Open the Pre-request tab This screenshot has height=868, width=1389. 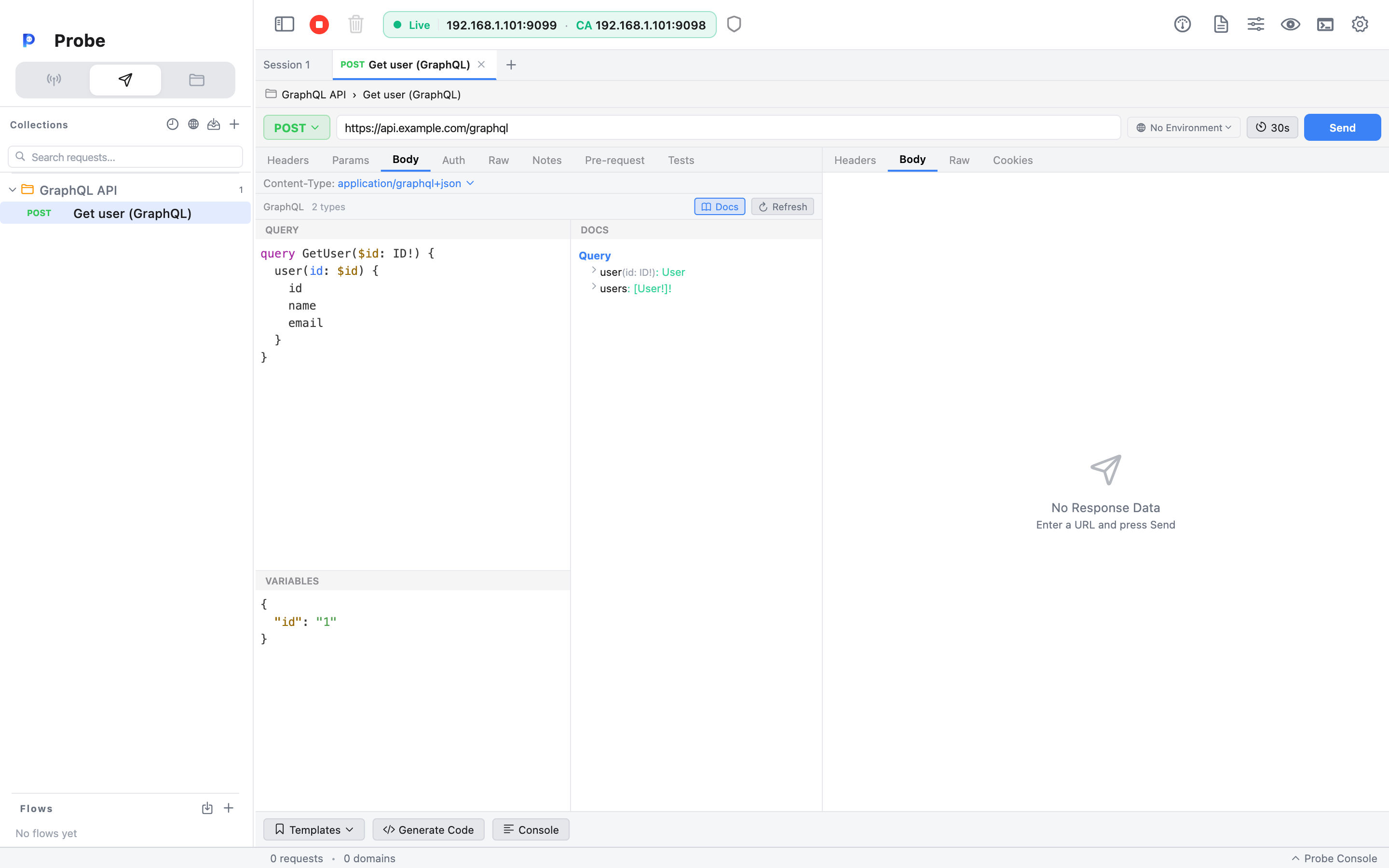click(x=614, y=160)
